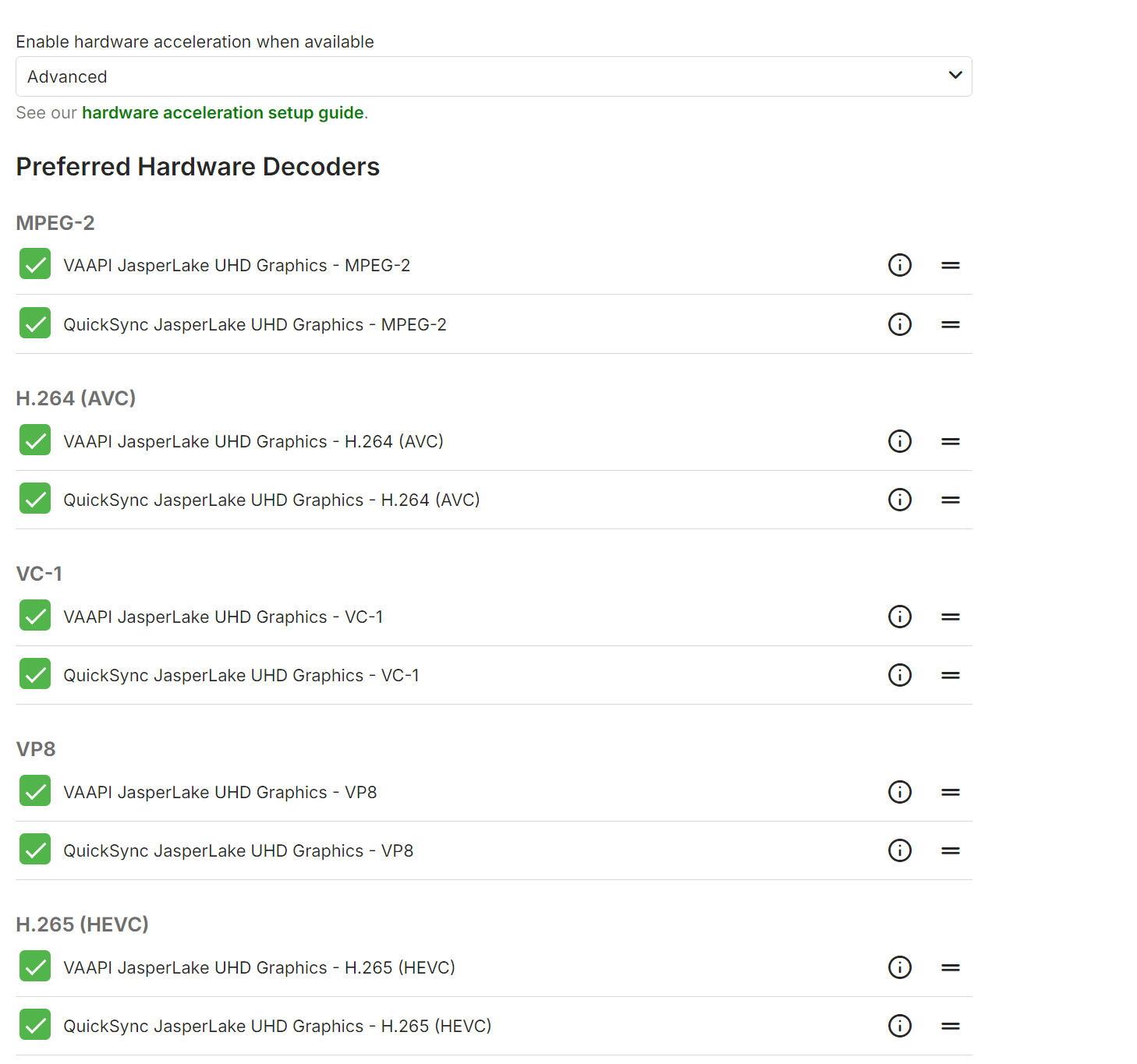Click 'QuickSync JasperLake UHD Graphics - H.265 (HEVC)' text
Image resolution: width=1137 pixels, height=1064 pixels.
pyautogui.click(x=278, y=1027)
